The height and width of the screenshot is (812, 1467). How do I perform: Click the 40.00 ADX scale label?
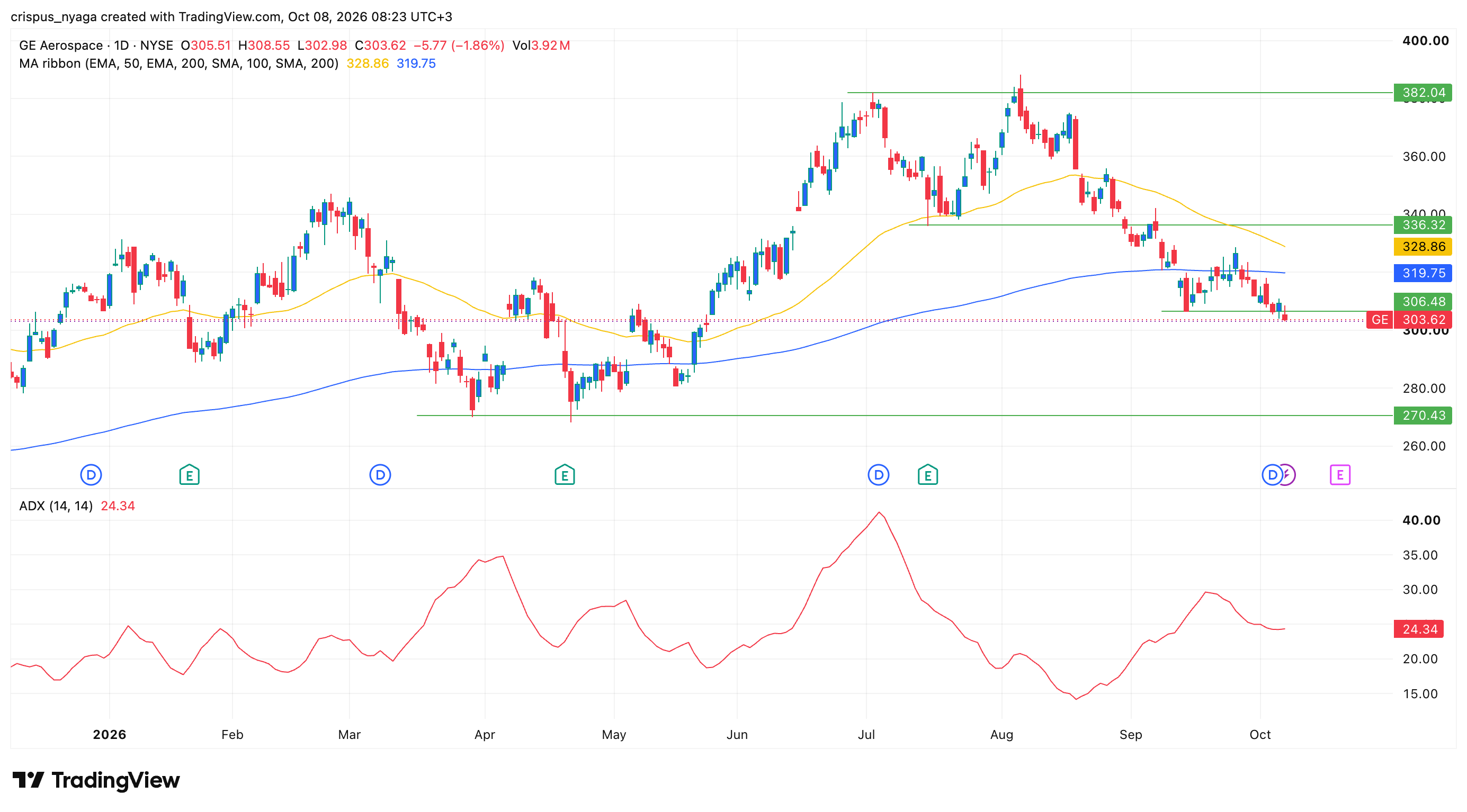coord(1421,521)
